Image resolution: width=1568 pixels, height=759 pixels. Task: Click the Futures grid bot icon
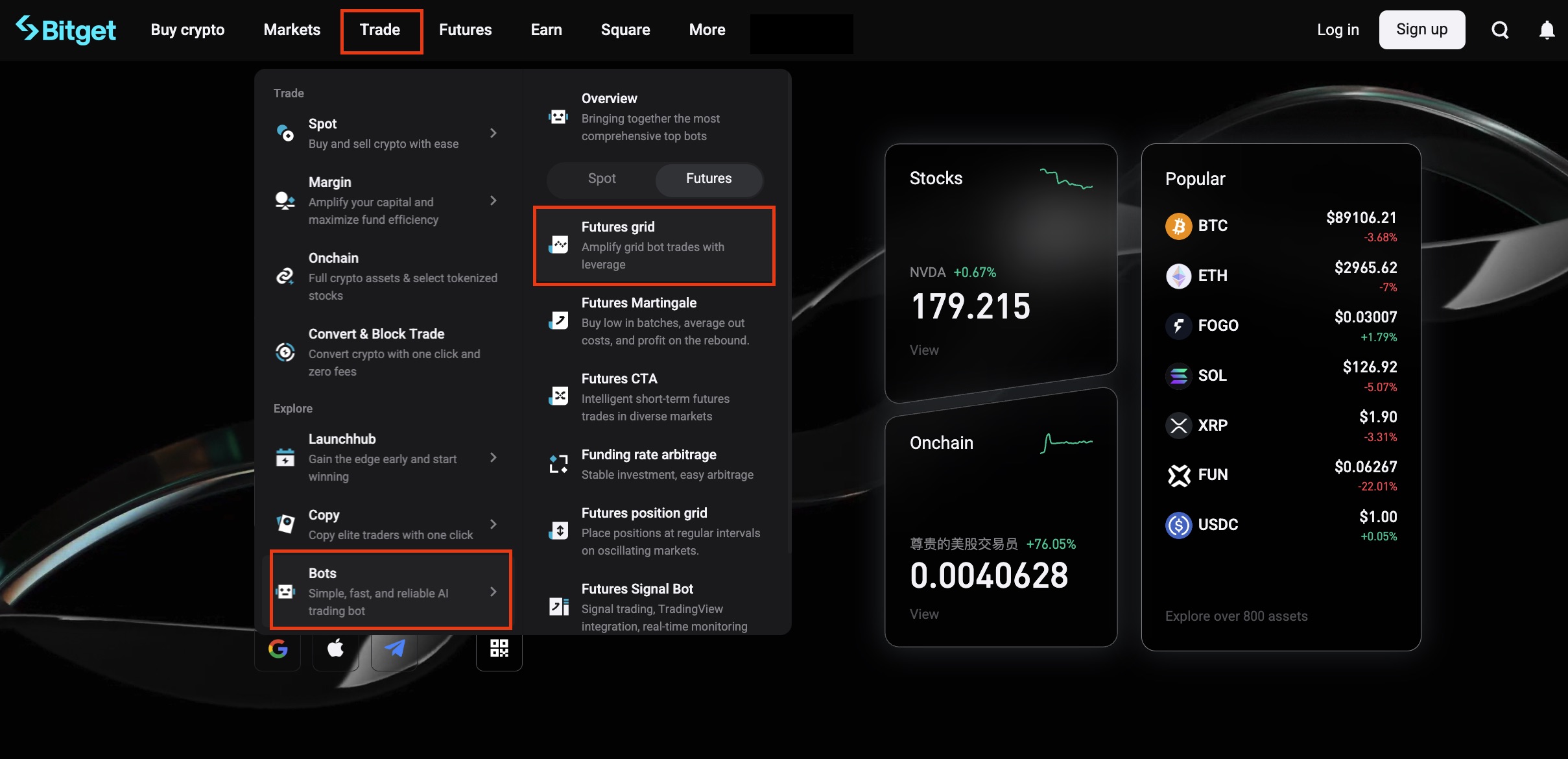tap(558, 245)
